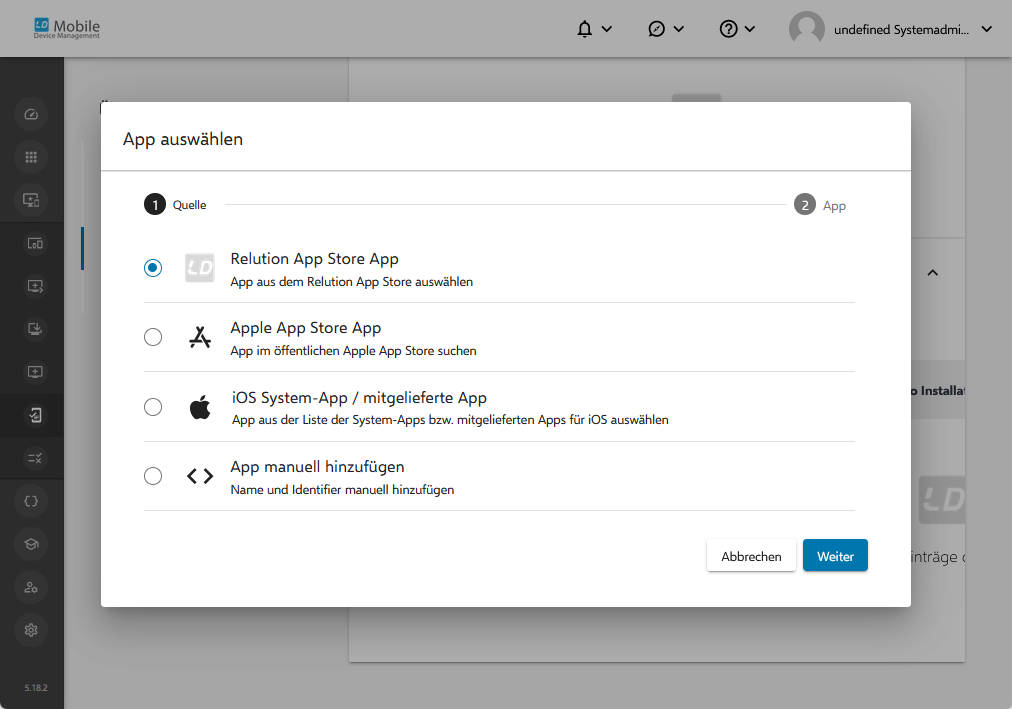Click the version number 5.18.2
Viewport: 1012px width, 709px height.
click(36, 688)
